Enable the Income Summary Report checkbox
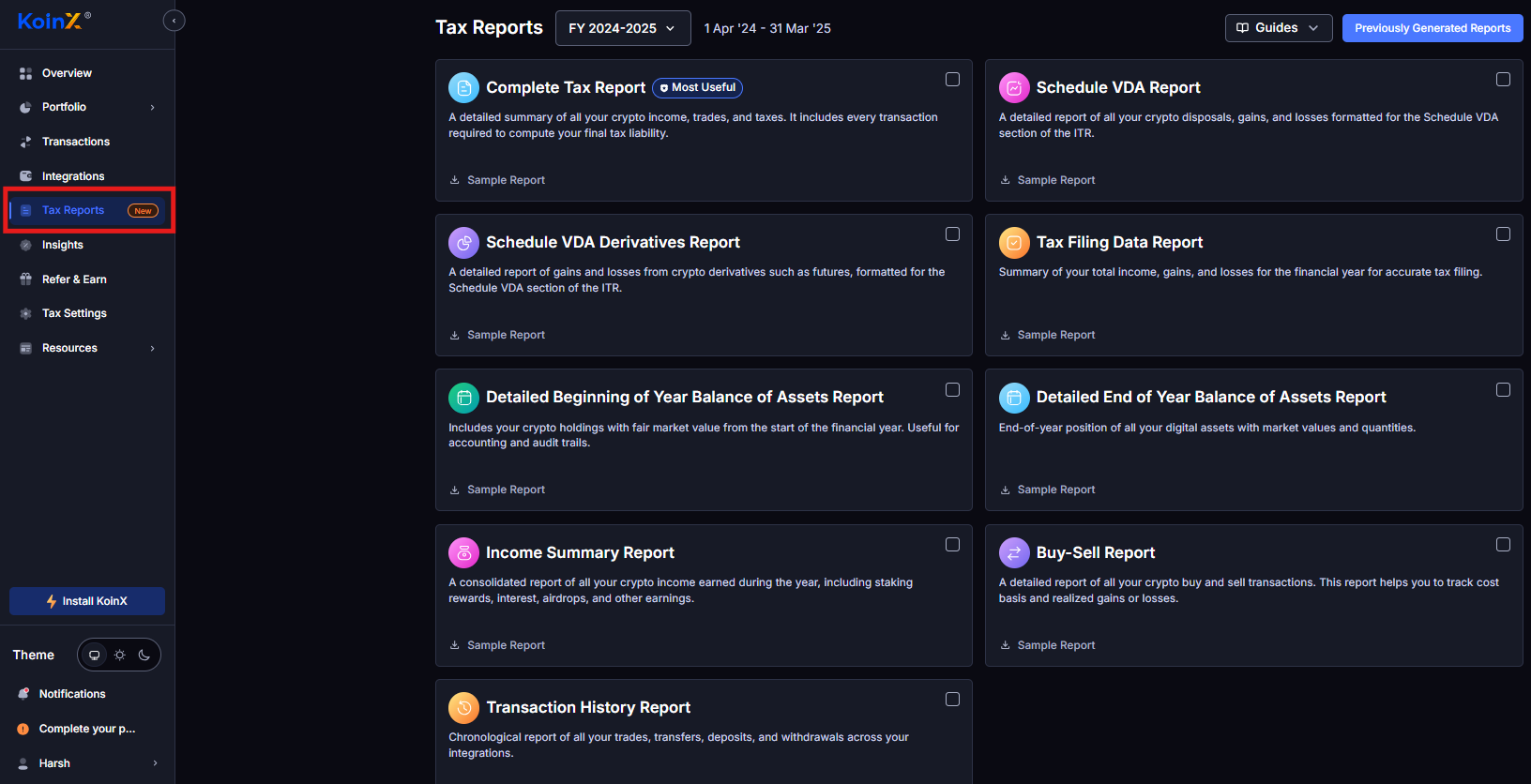Viewport: 1531px width, 784px height. pos(952,545)
